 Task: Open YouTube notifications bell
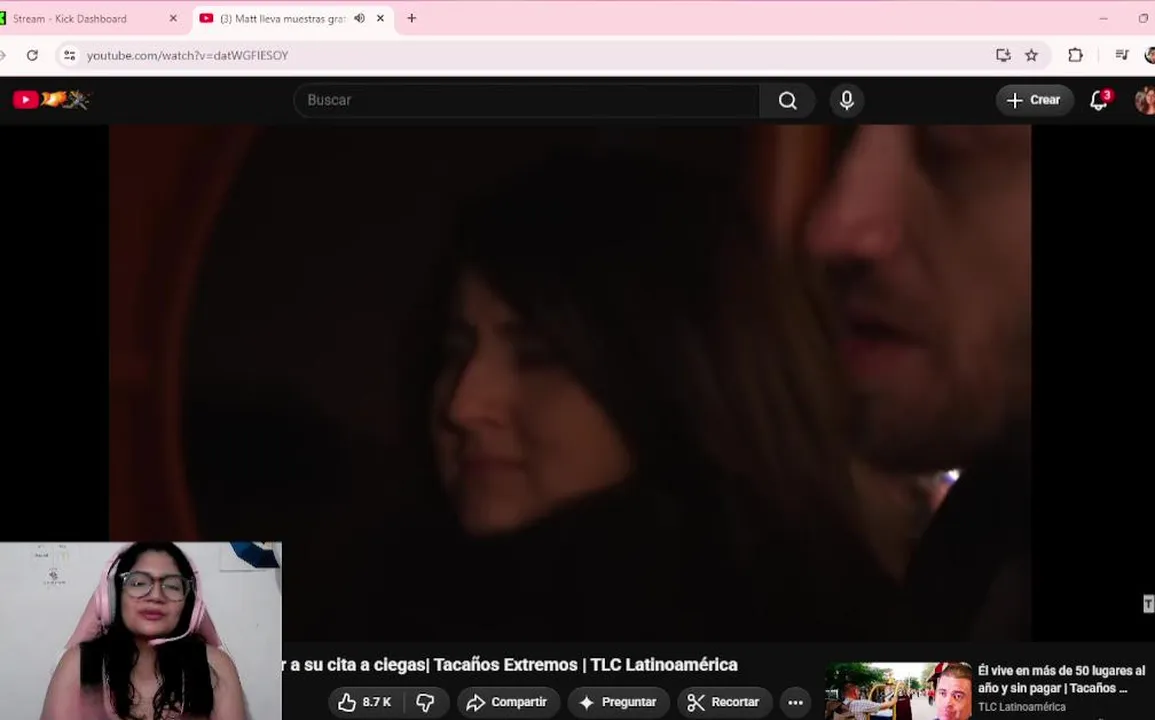pyautogui.click(x=1100, y=100)
